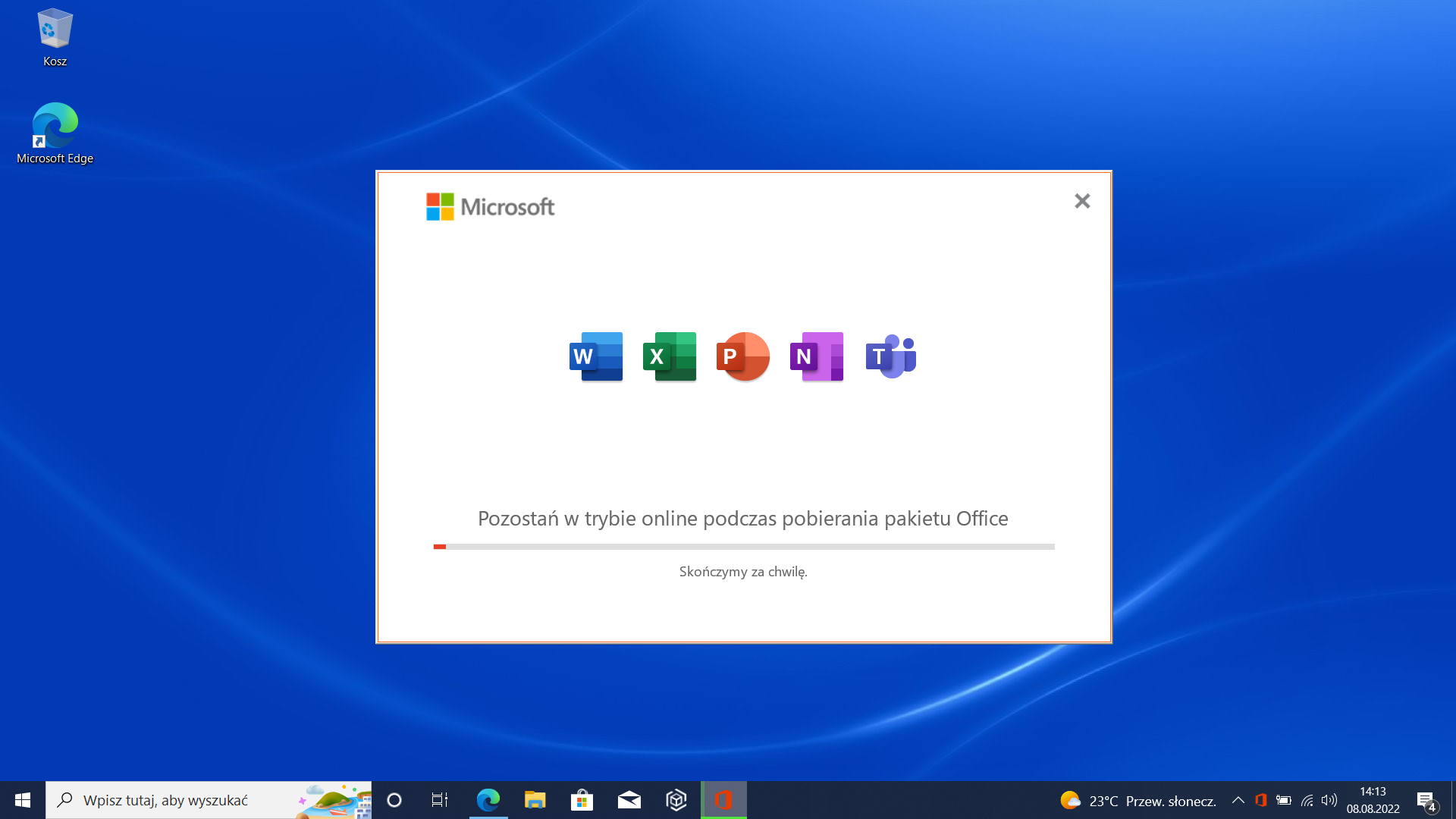Launch Microsoft Edge from the taskbar
The height and width of the screenshot is (819, 1456).
tap(488, 800)
